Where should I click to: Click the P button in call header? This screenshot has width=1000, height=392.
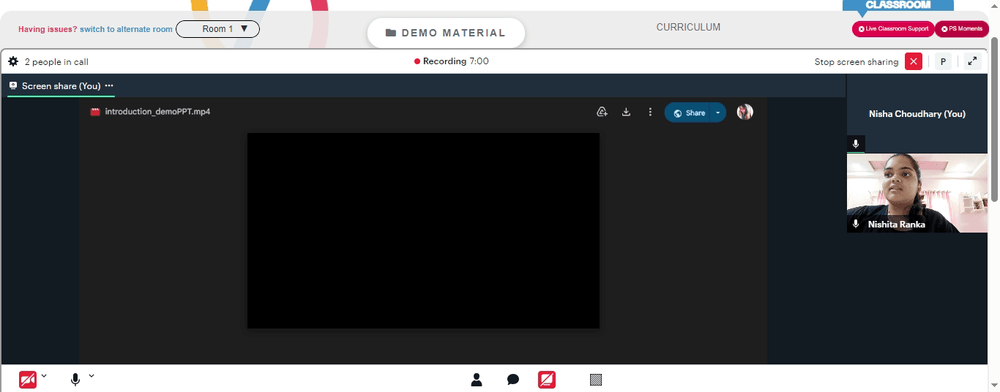[943, 62]
